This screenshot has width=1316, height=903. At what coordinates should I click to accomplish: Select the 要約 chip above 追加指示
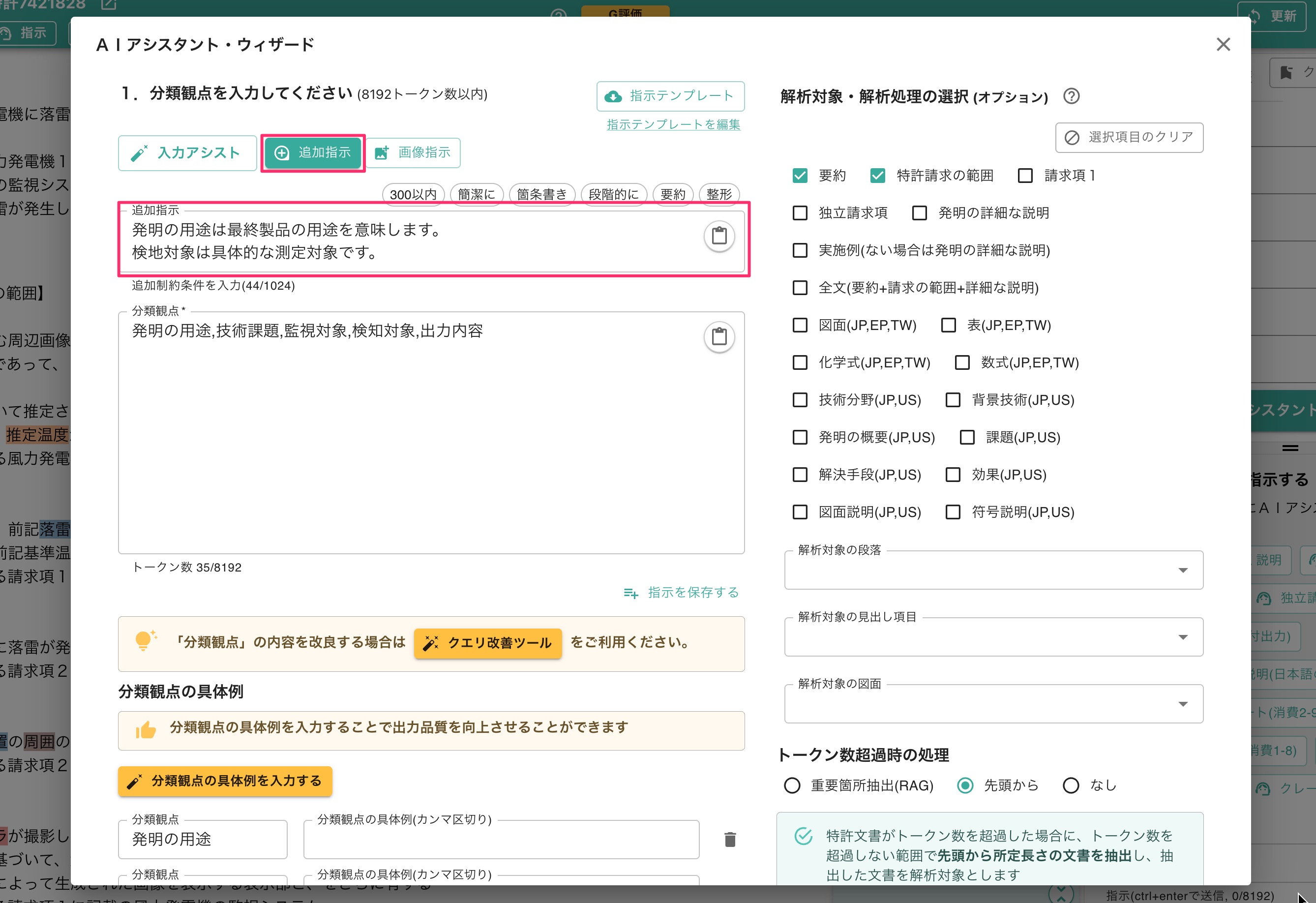673,194
